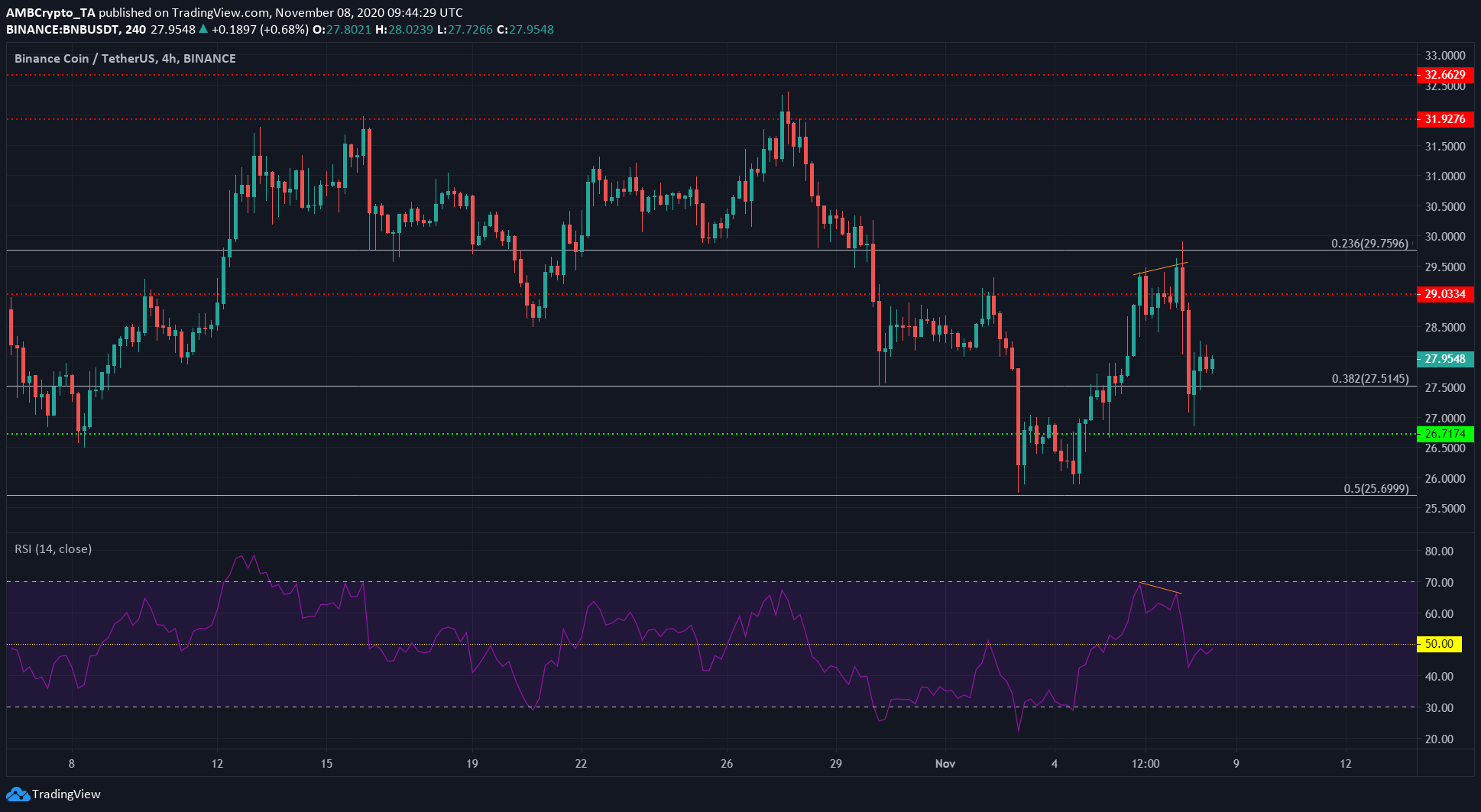The height and width of the screenshot is (812, 1481).
Task: Click the 70.00 RSI axis tick
Action: coord(1439,583)
